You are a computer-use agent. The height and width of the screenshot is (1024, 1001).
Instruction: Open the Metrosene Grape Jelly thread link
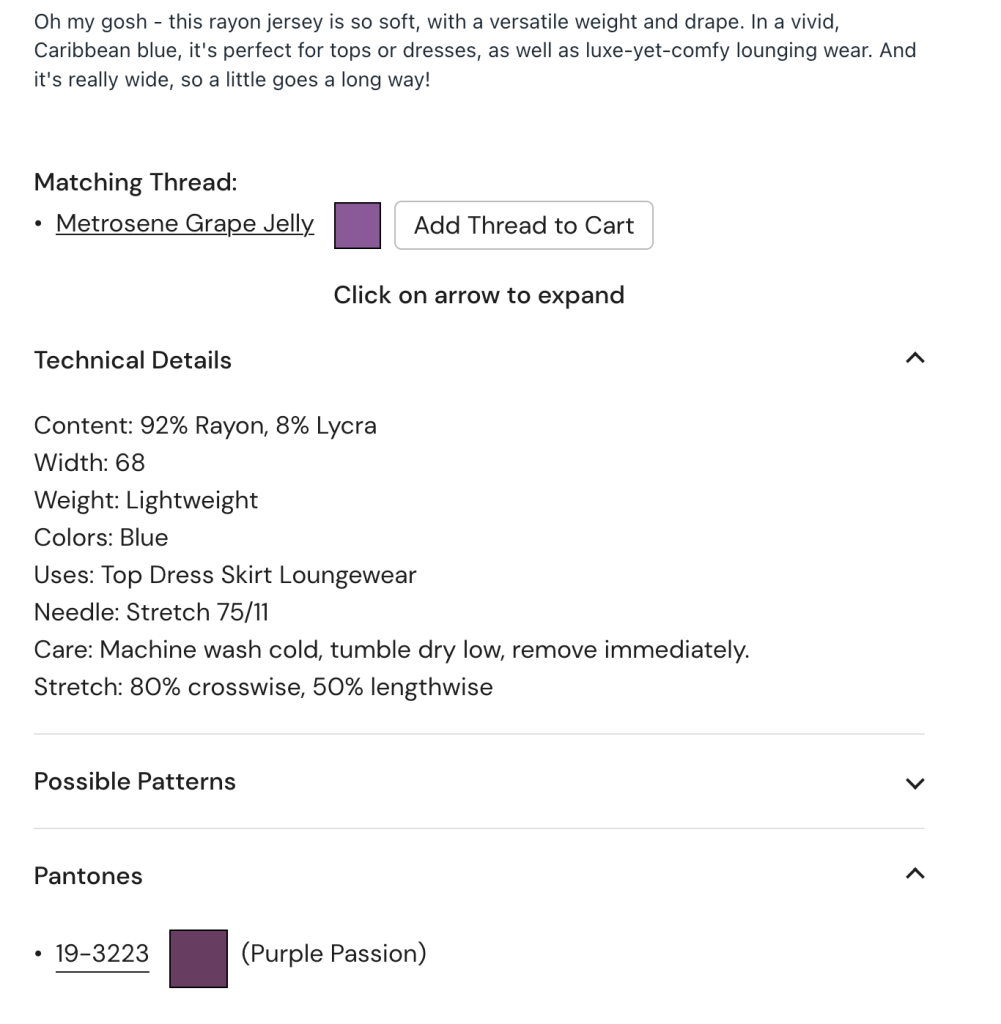click(x=185, y=224)
